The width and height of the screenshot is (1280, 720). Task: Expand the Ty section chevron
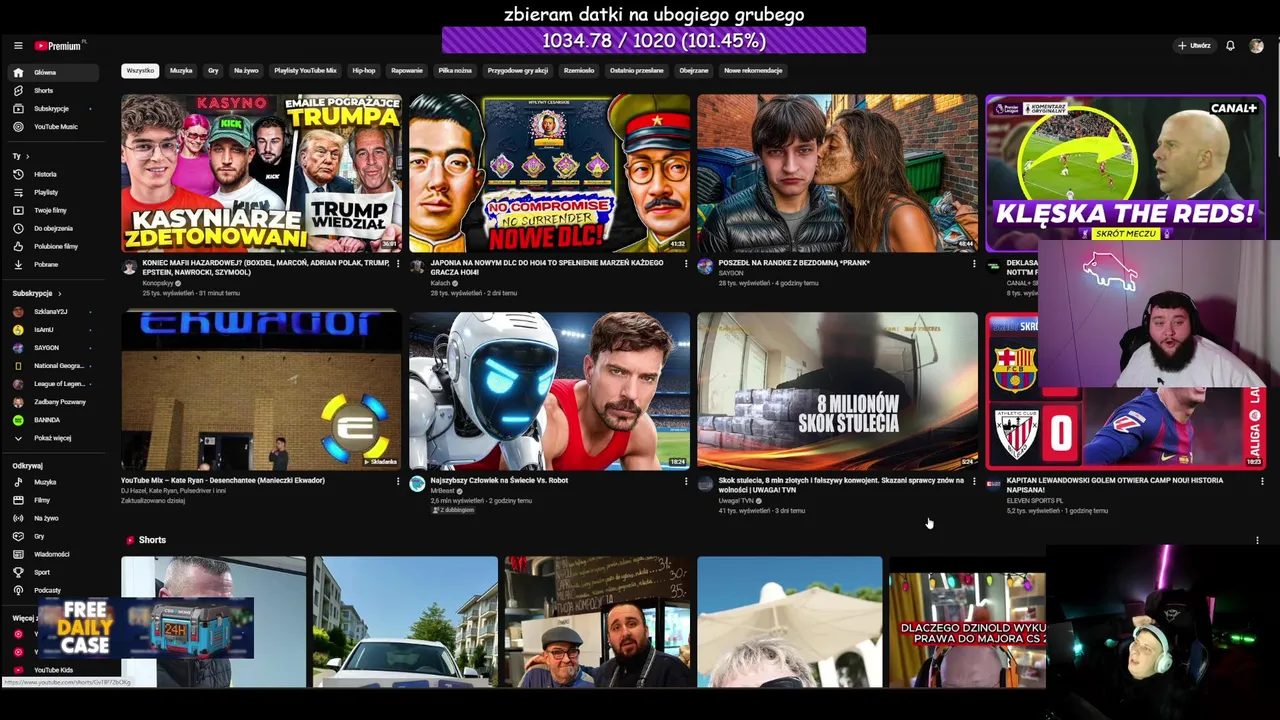point(27,157)
